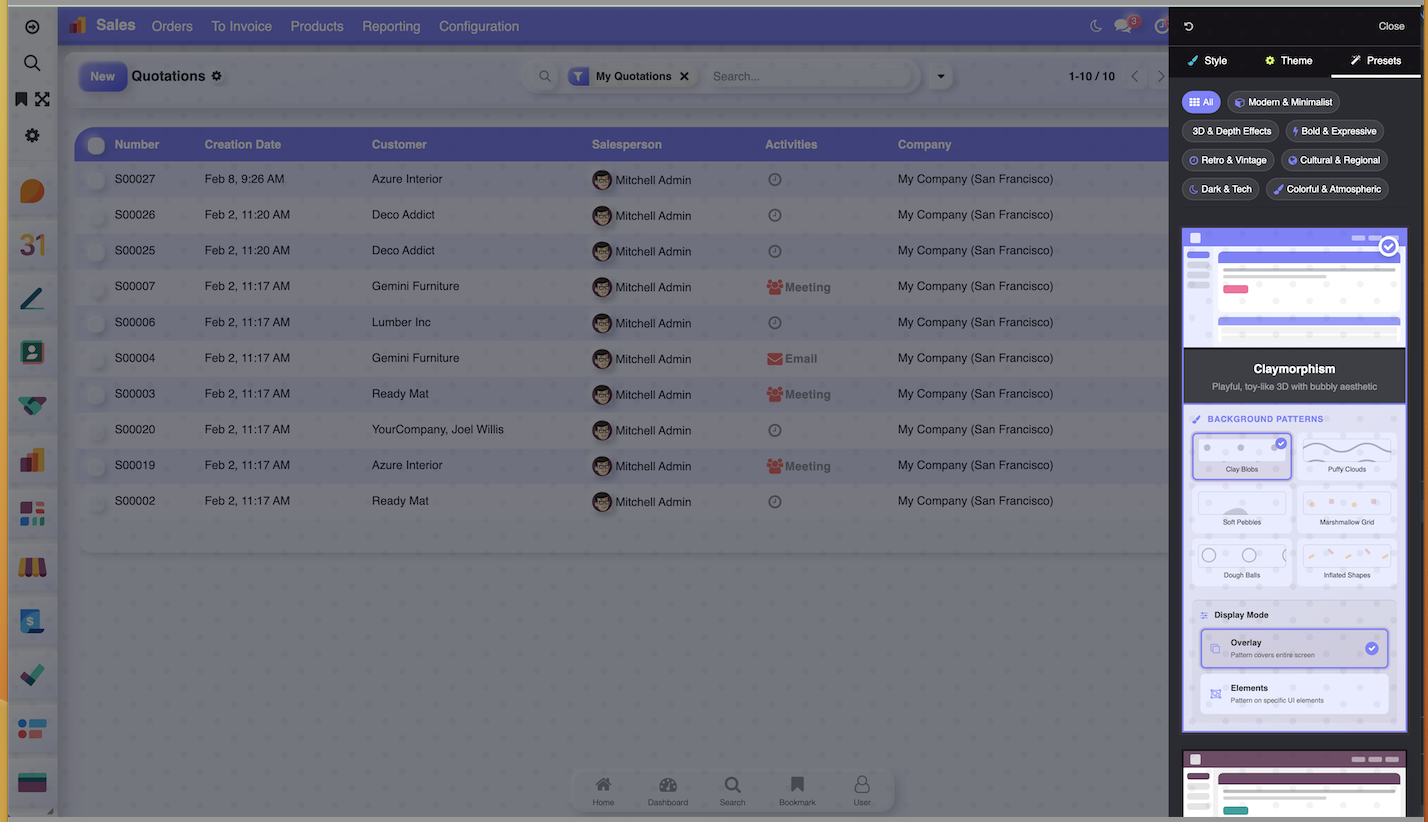Viewport: 1428px width, 822px height.
Task: Open the Quotations gear settings icon
Action: point(217,76)
